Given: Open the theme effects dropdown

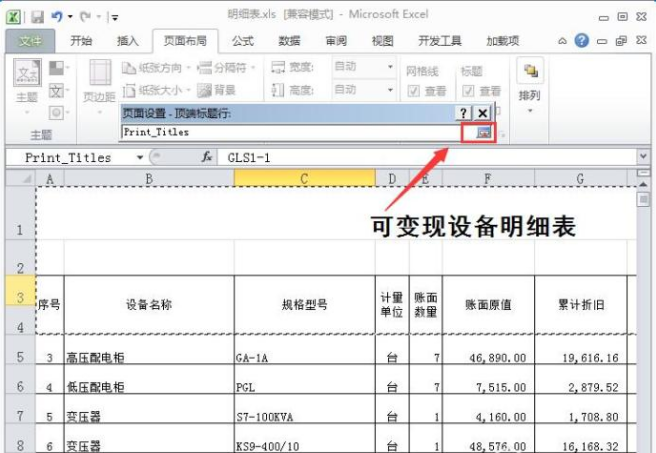Looking at the screenshot, I should pos(59,112).
